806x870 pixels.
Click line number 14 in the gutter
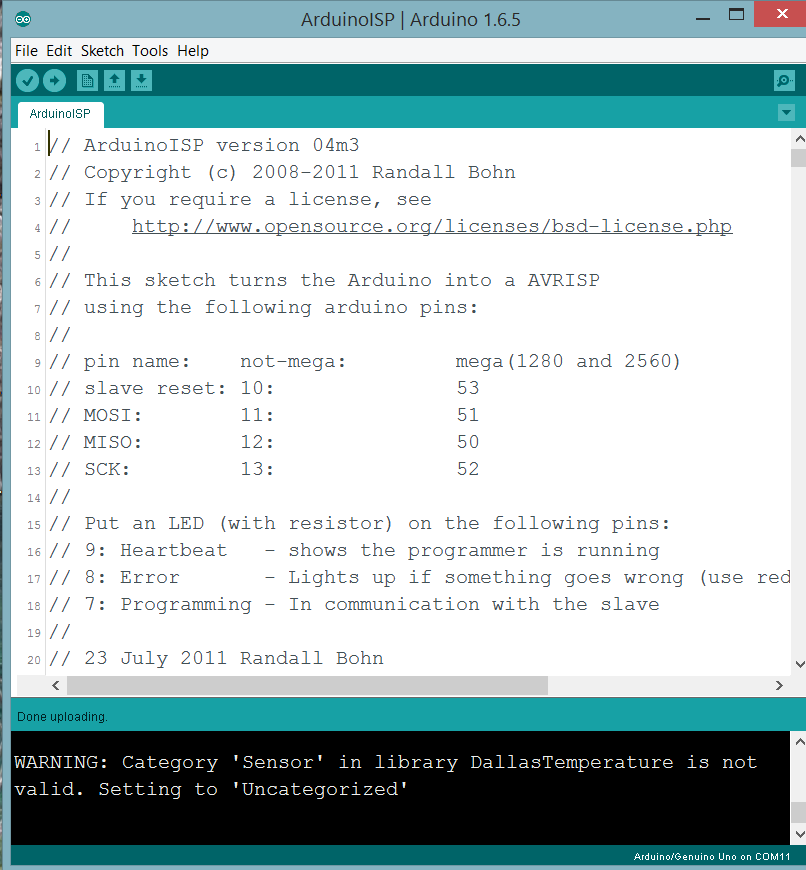pos(34,498)
